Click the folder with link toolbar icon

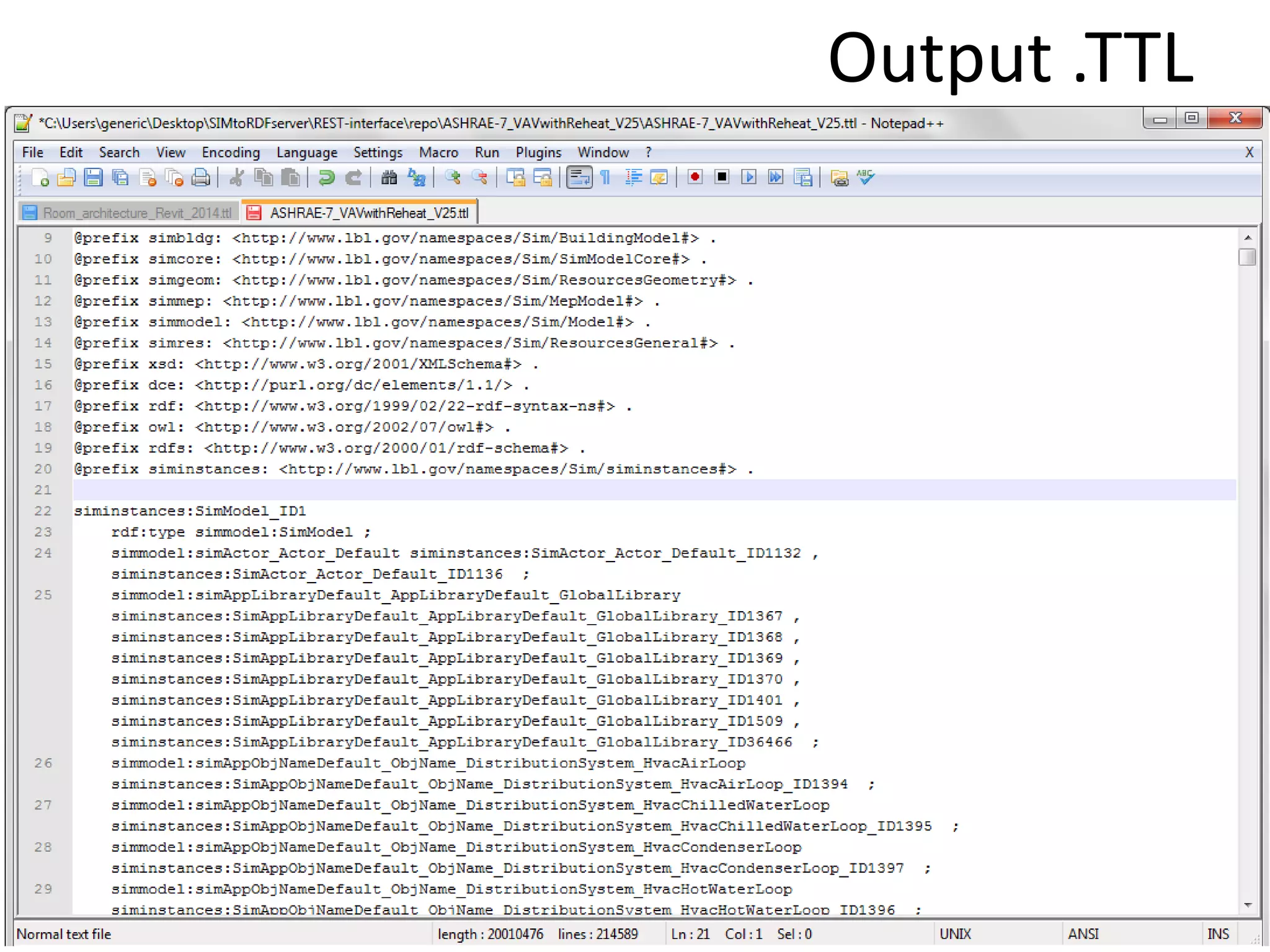(x=839, y=178)
